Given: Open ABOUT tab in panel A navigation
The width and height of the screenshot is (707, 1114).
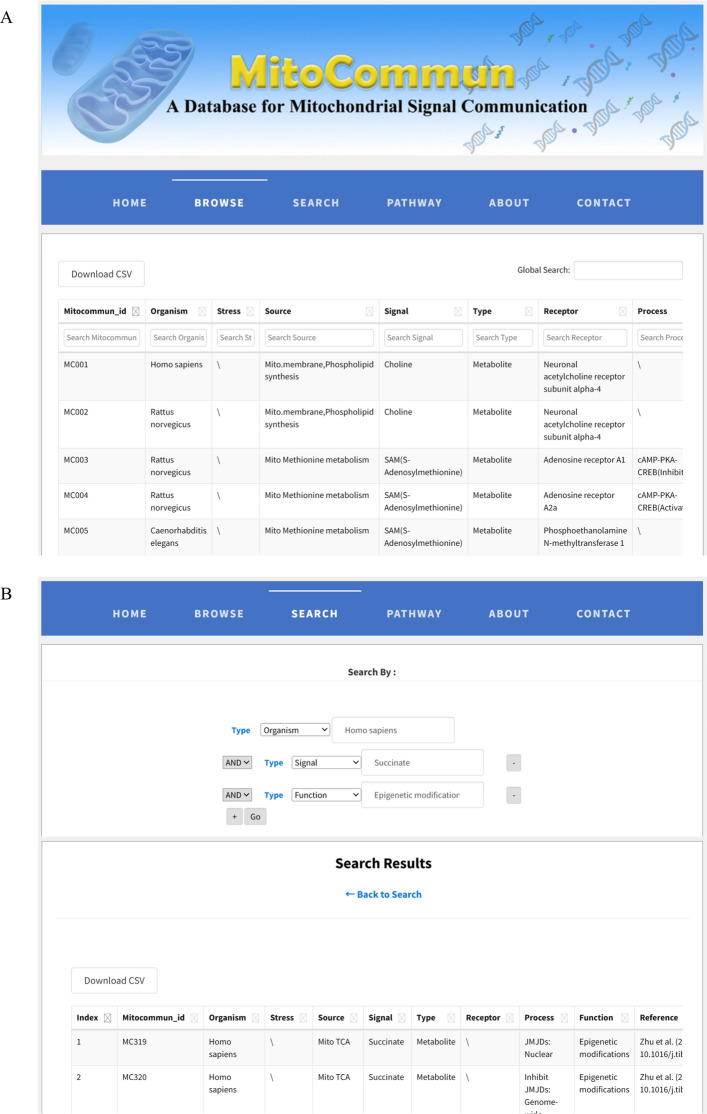Looking at the screenshot, I should (509, 202).
